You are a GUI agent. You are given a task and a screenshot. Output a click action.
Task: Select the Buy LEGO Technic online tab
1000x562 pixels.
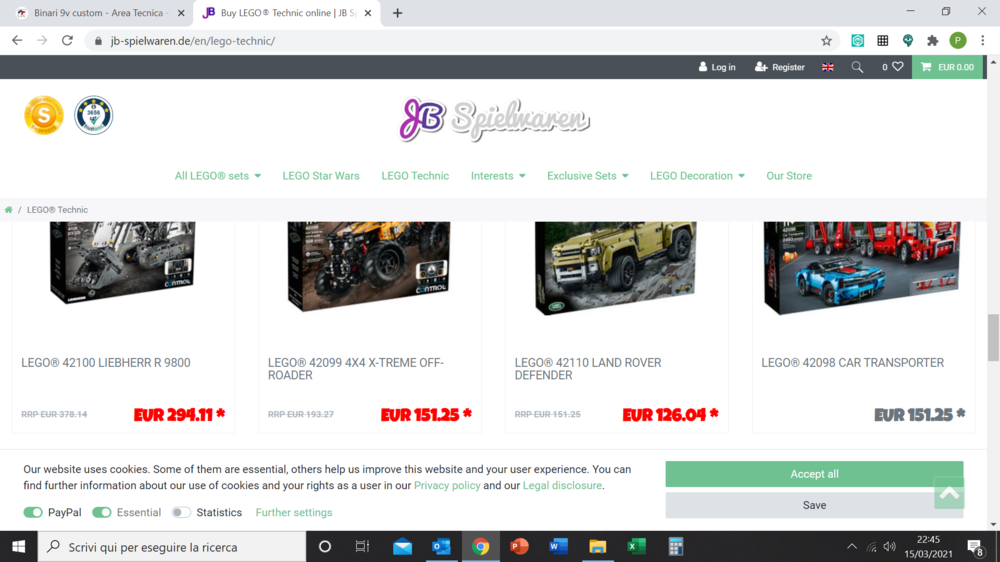pos(287,13)
